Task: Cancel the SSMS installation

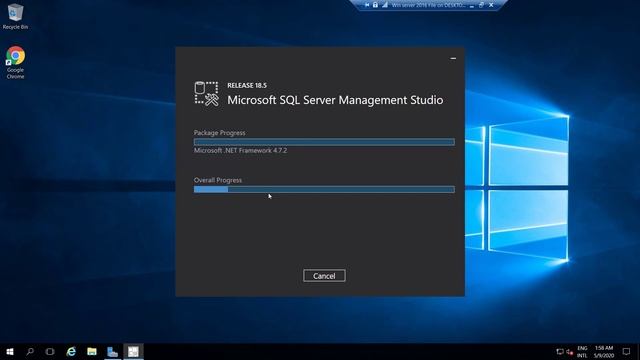Action: pos(324,276)
